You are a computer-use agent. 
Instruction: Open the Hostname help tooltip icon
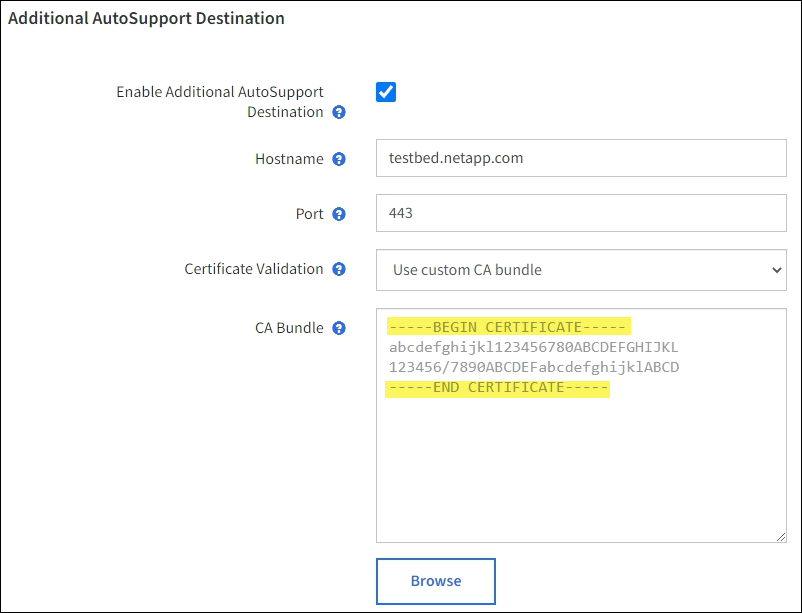[339, 159]
